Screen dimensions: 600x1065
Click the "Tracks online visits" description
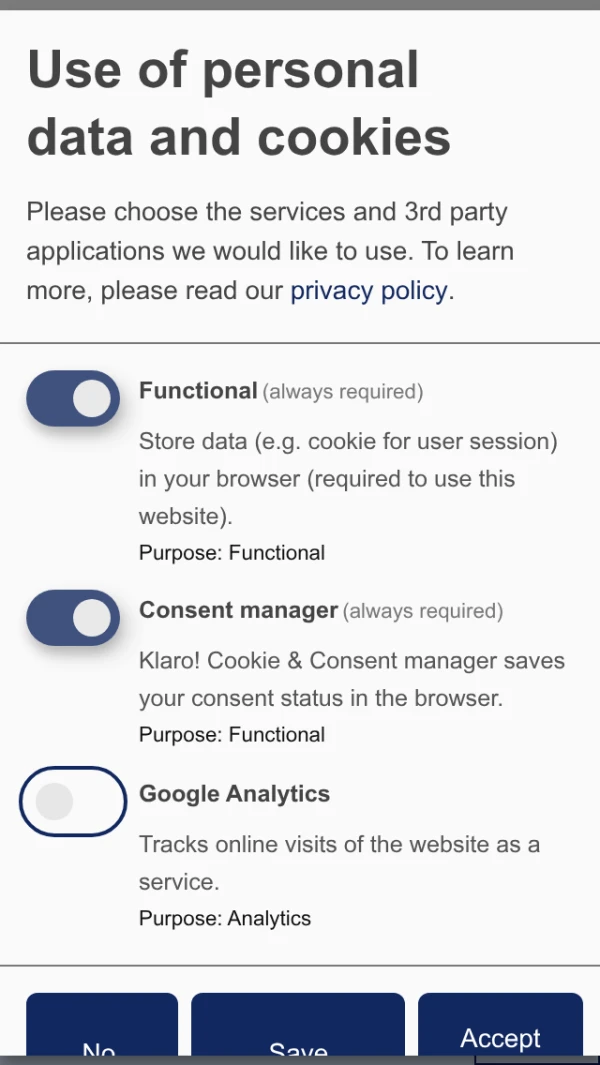[339, 862]
